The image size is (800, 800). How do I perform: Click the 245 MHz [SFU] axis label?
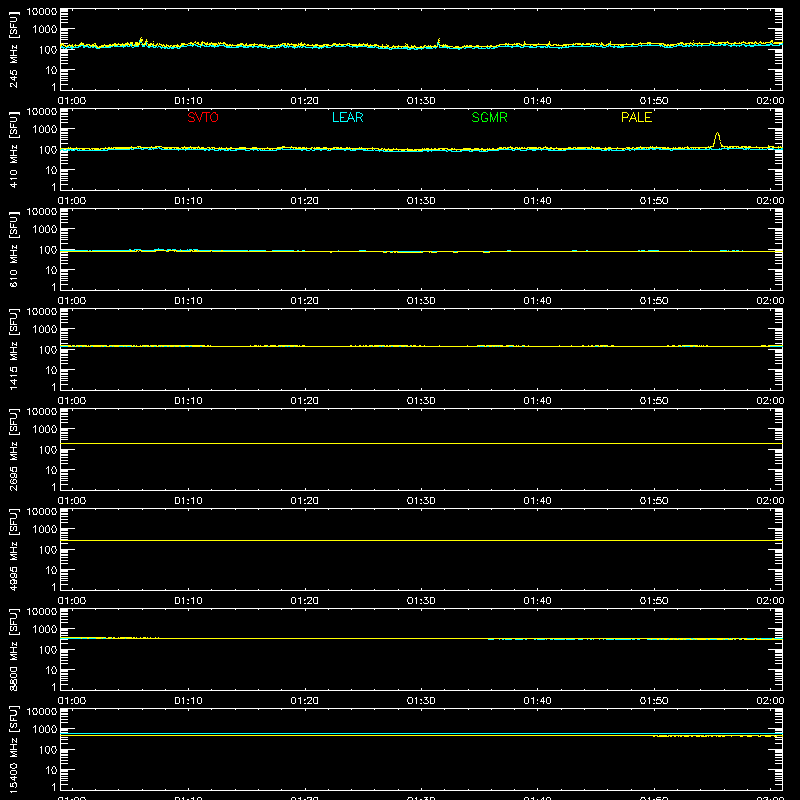13,49
